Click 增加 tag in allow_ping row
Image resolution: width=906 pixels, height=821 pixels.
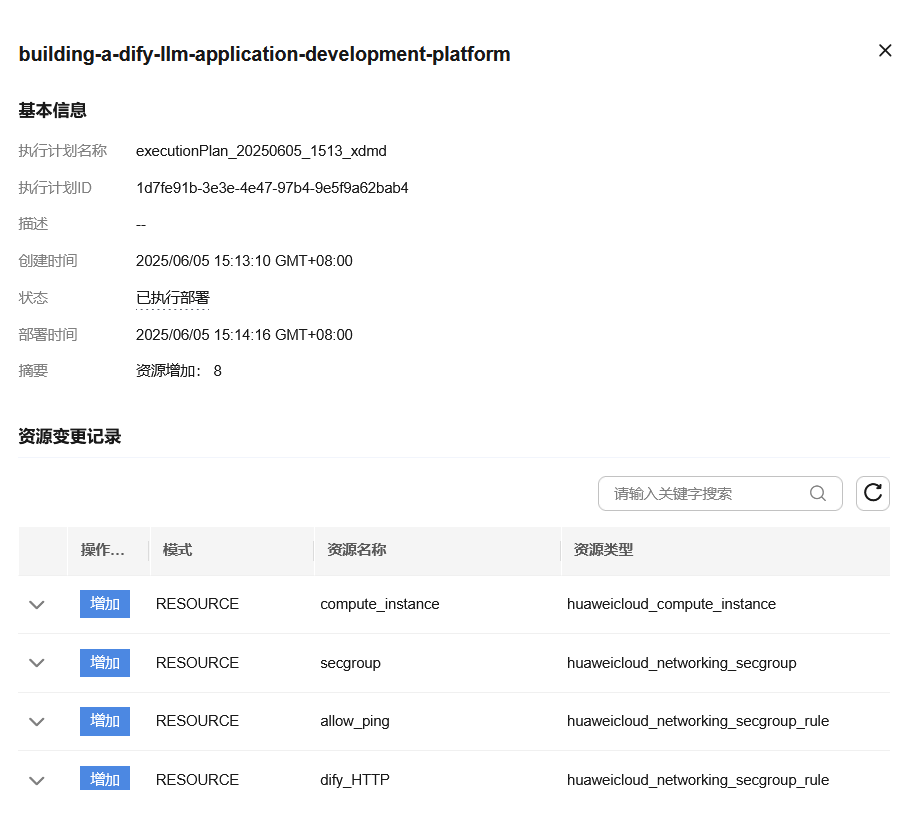pos(105,721)
